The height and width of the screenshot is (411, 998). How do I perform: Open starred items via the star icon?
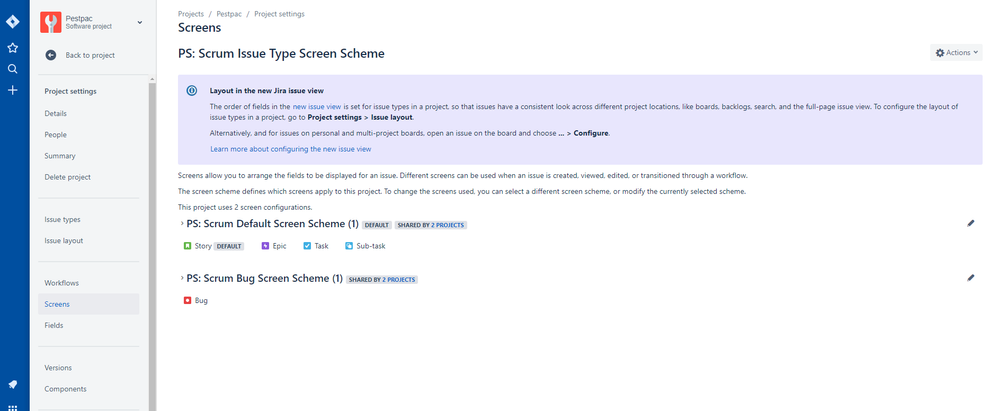(12, 48)
